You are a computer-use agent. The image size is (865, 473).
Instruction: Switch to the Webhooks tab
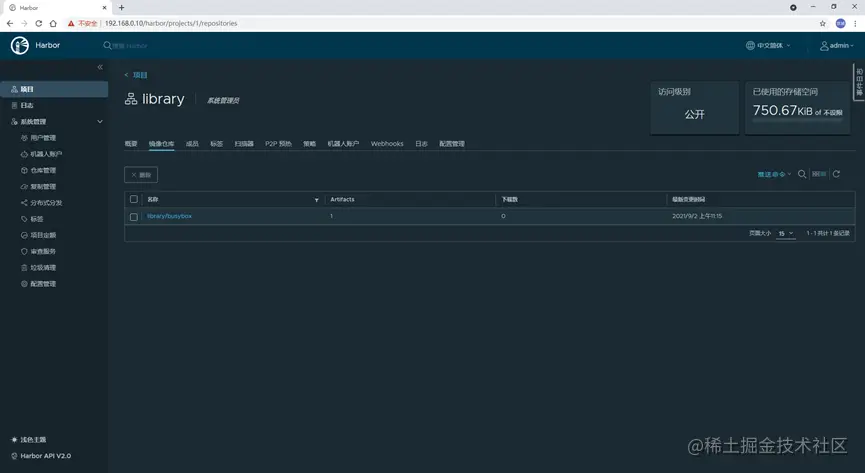click(x=387, y=144)
